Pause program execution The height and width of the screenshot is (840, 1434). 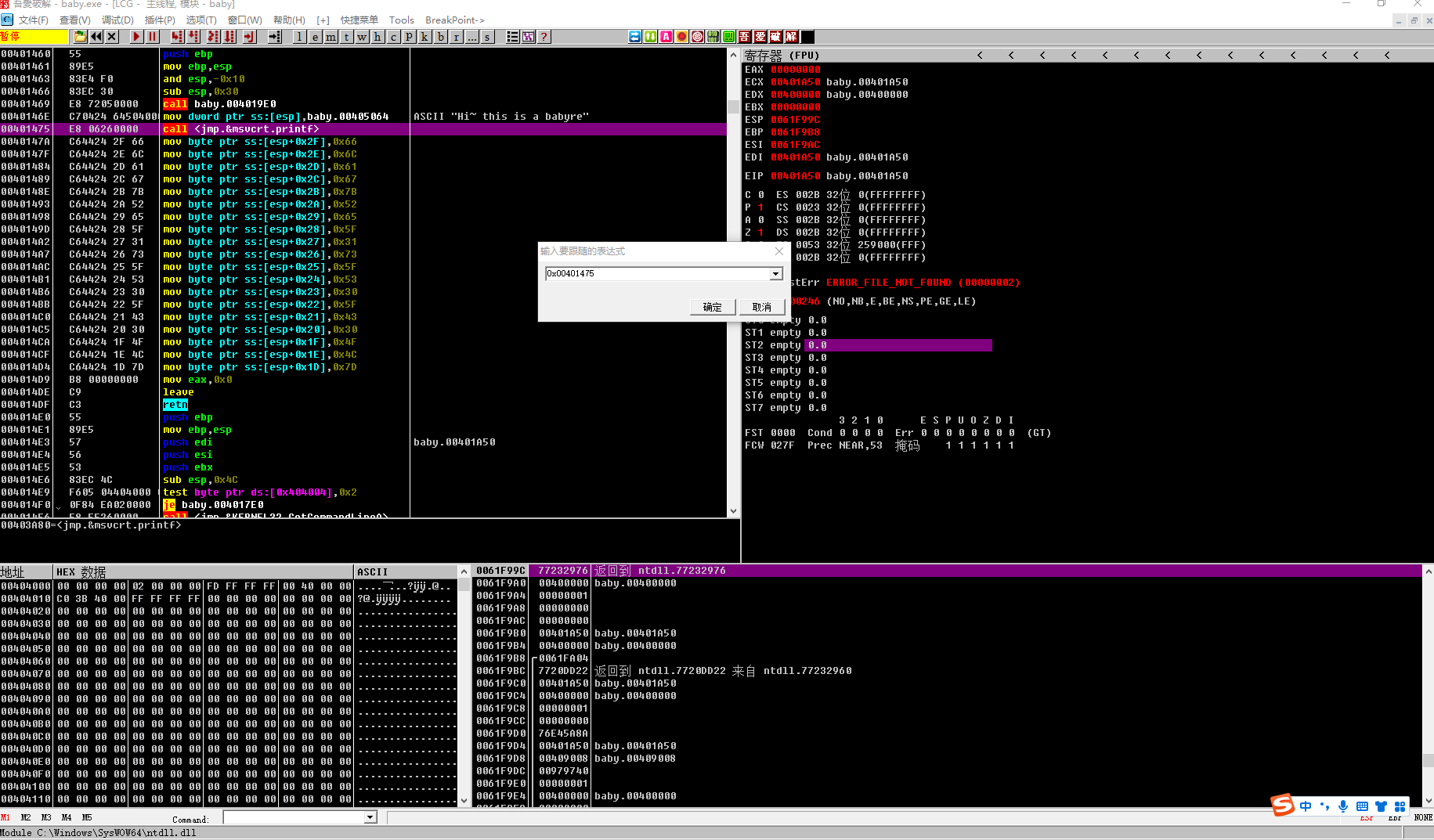152,37
